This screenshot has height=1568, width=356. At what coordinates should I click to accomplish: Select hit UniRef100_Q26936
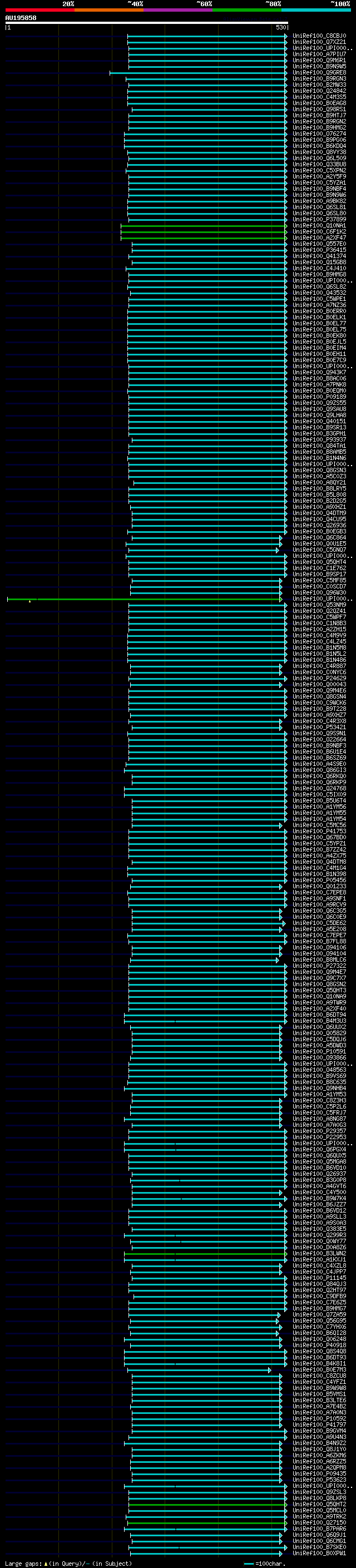pyautogui.click(x=319, y=525)
